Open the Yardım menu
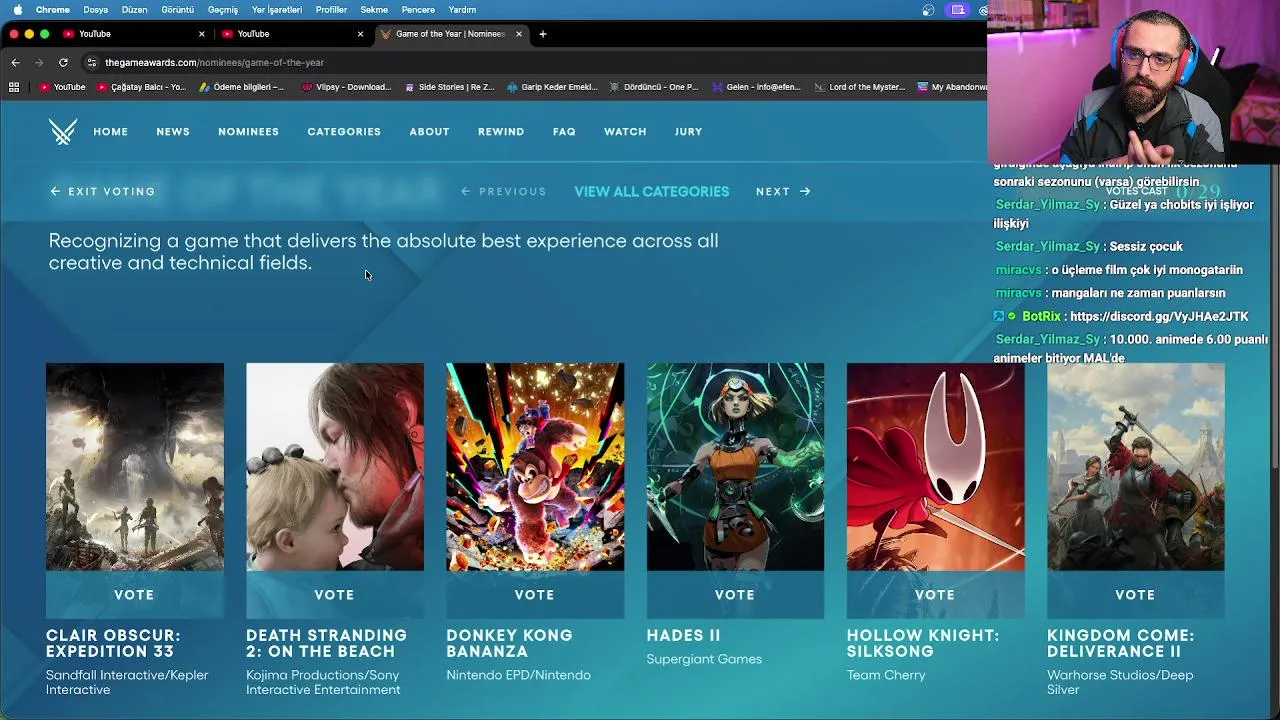The image size is (1280, 720). 462,10
